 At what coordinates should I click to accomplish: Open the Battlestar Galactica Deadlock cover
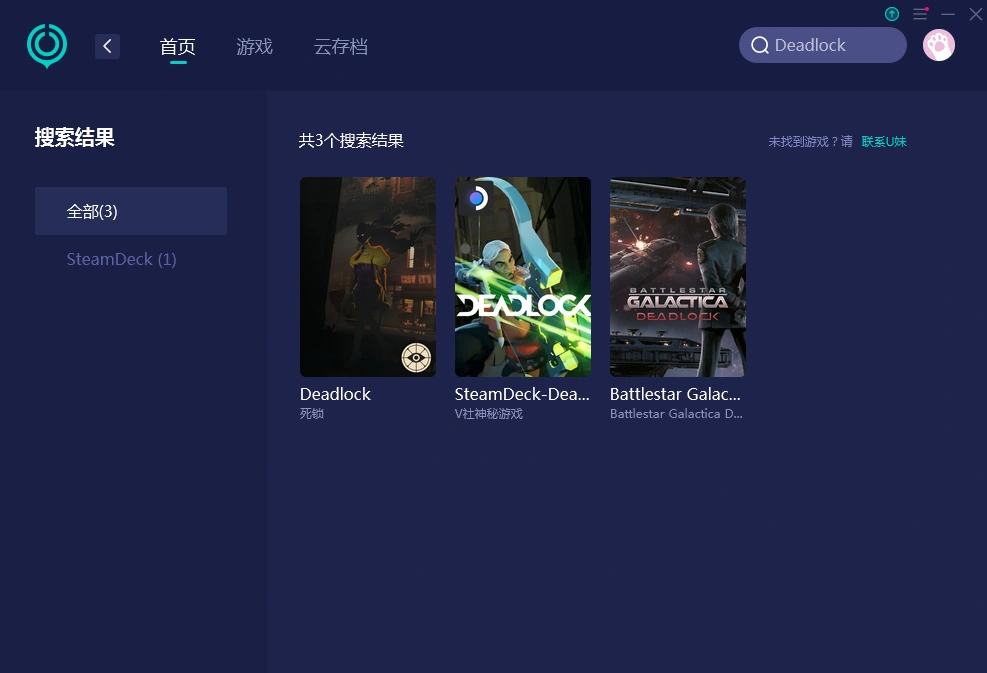(x=677, y=277)
